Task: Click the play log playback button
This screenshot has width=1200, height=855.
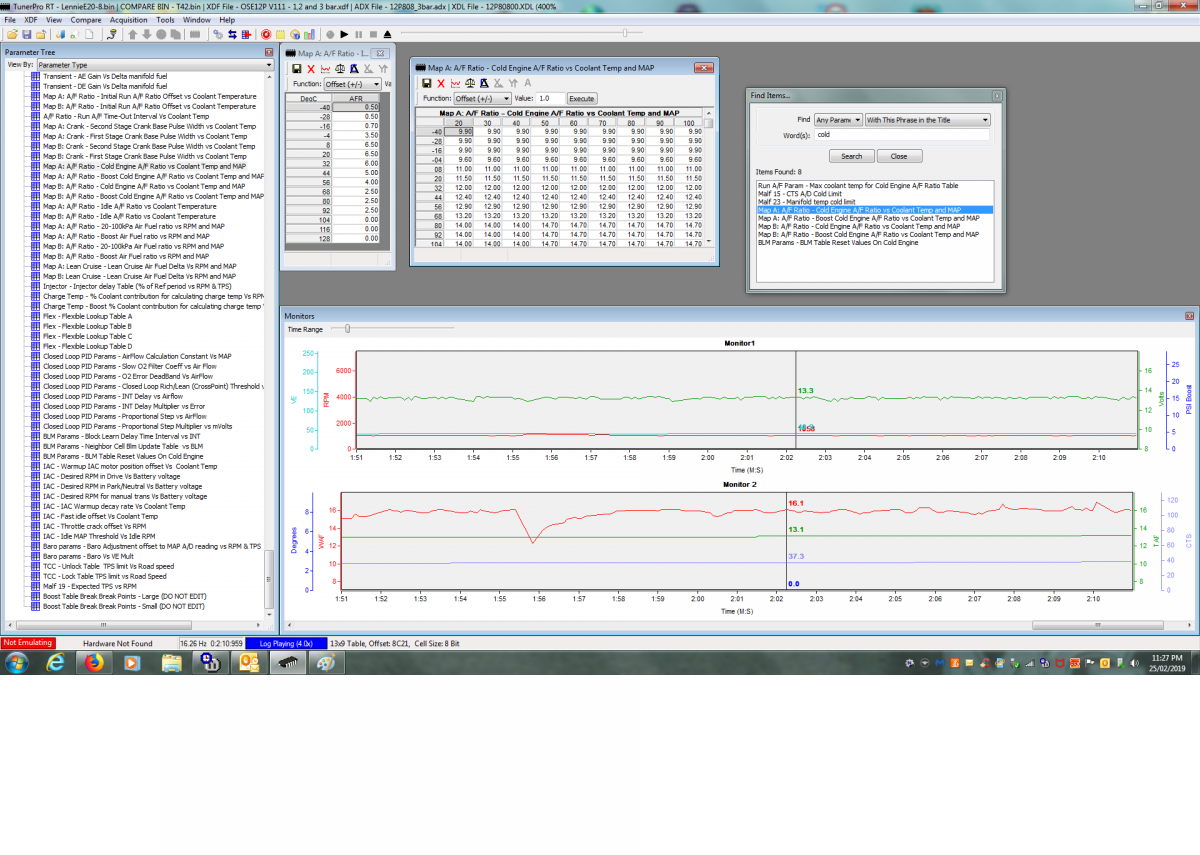Action: coord(344,34)
